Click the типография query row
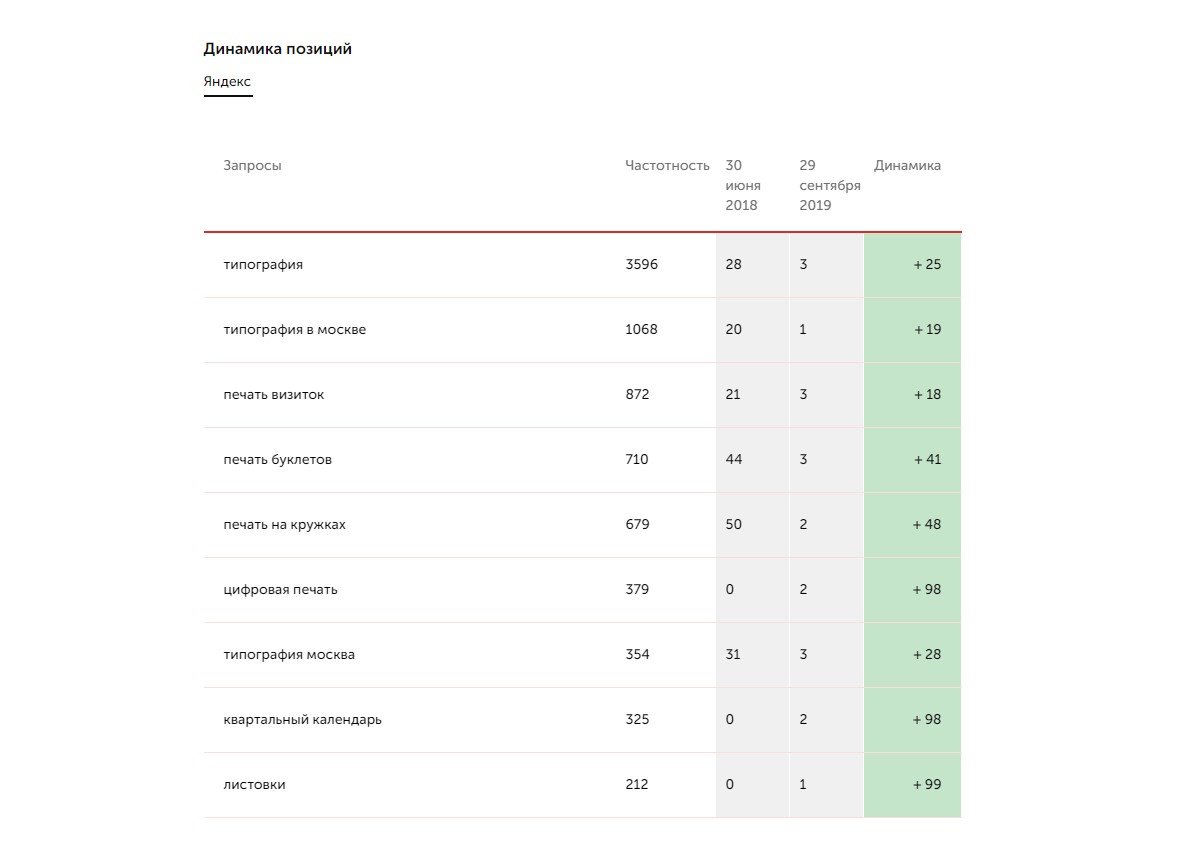Image resolution: width=1189 pixels, height=851 pixels. (263, 265)
